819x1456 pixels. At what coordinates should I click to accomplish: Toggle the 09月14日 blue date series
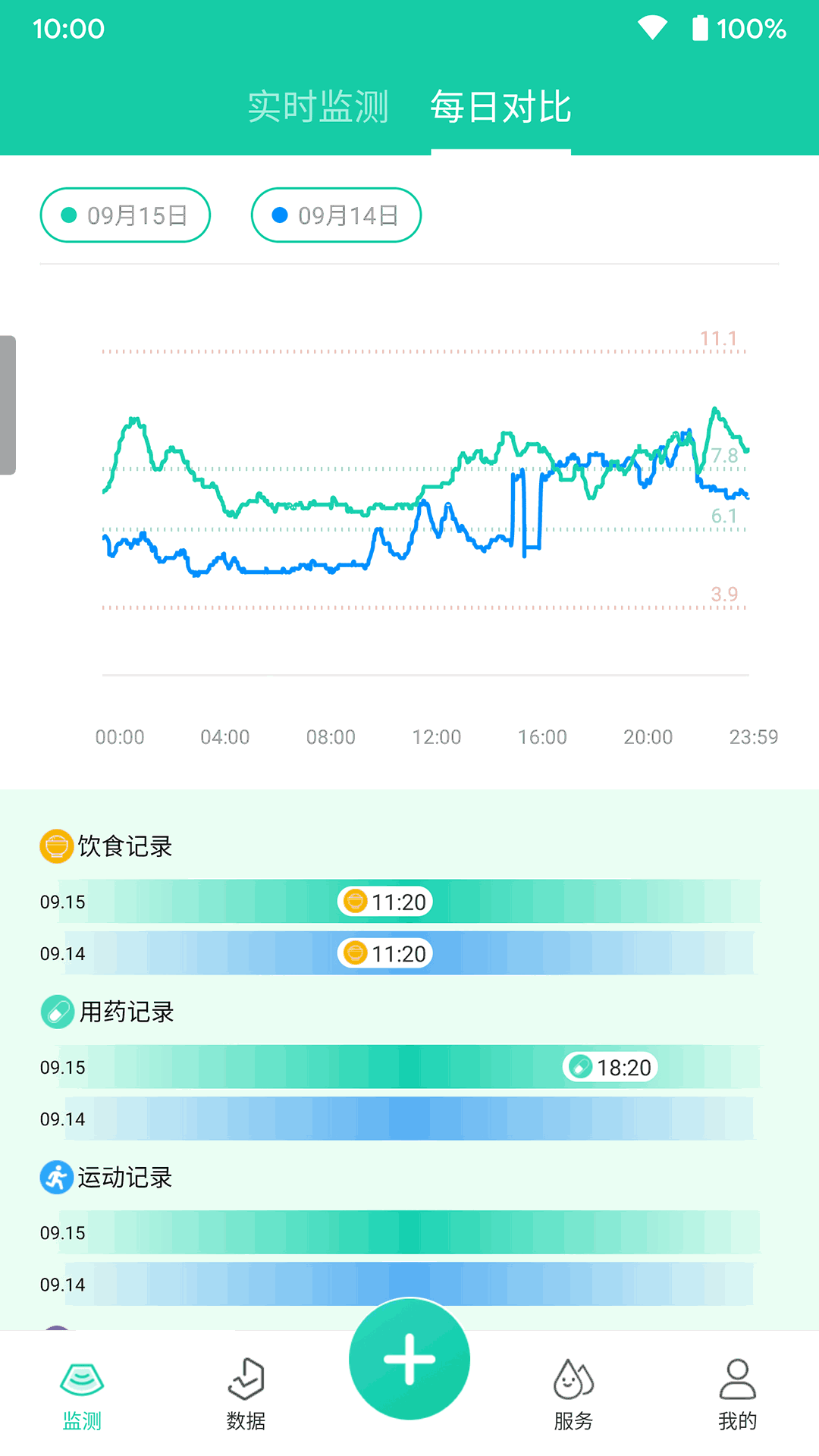(x=336, y=215)
